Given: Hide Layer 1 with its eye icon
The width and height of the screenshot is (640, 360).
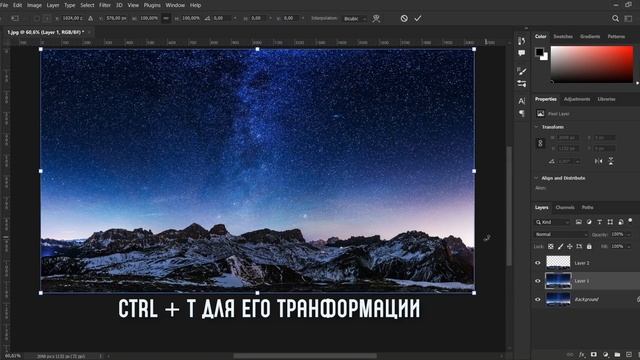Looking at the screenshot, I should 538,281.
